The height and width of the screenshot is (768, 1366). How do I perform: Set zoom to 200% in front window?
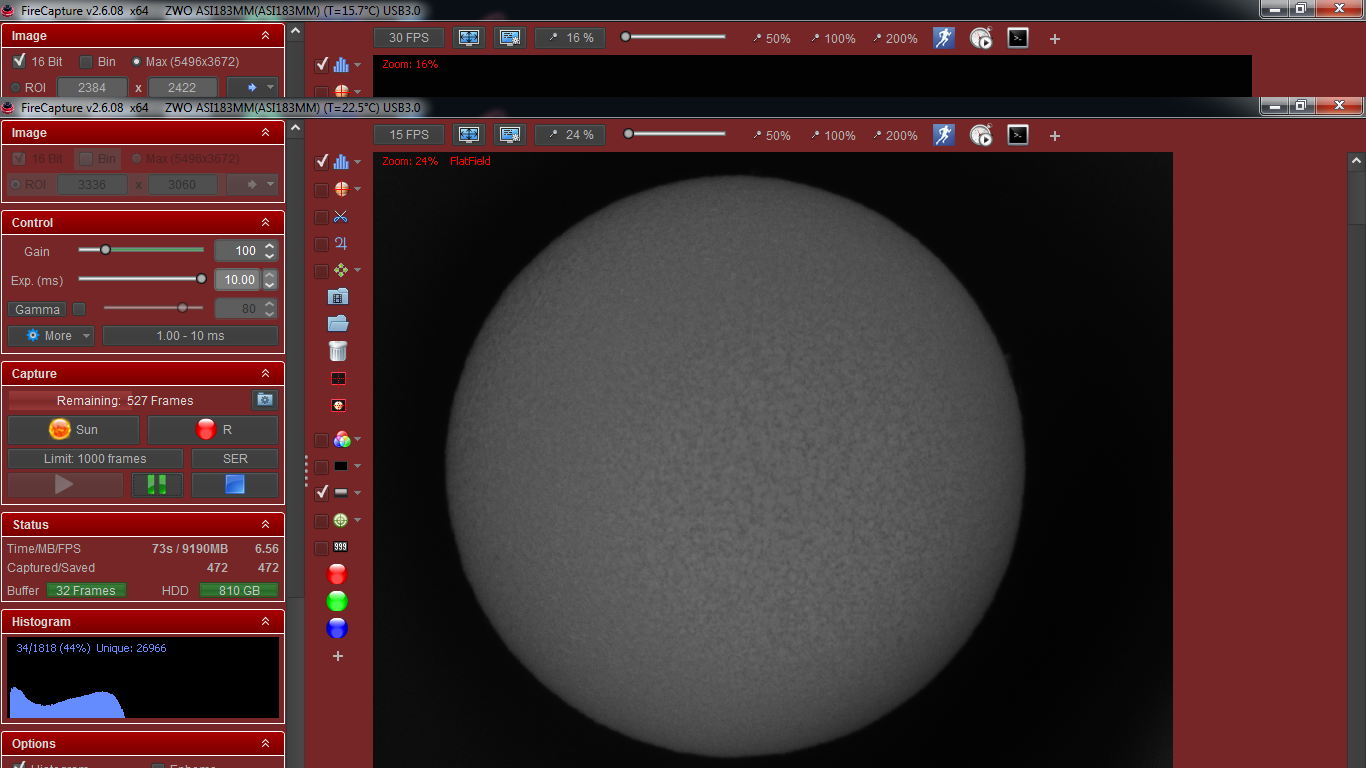tap(894, 136)
